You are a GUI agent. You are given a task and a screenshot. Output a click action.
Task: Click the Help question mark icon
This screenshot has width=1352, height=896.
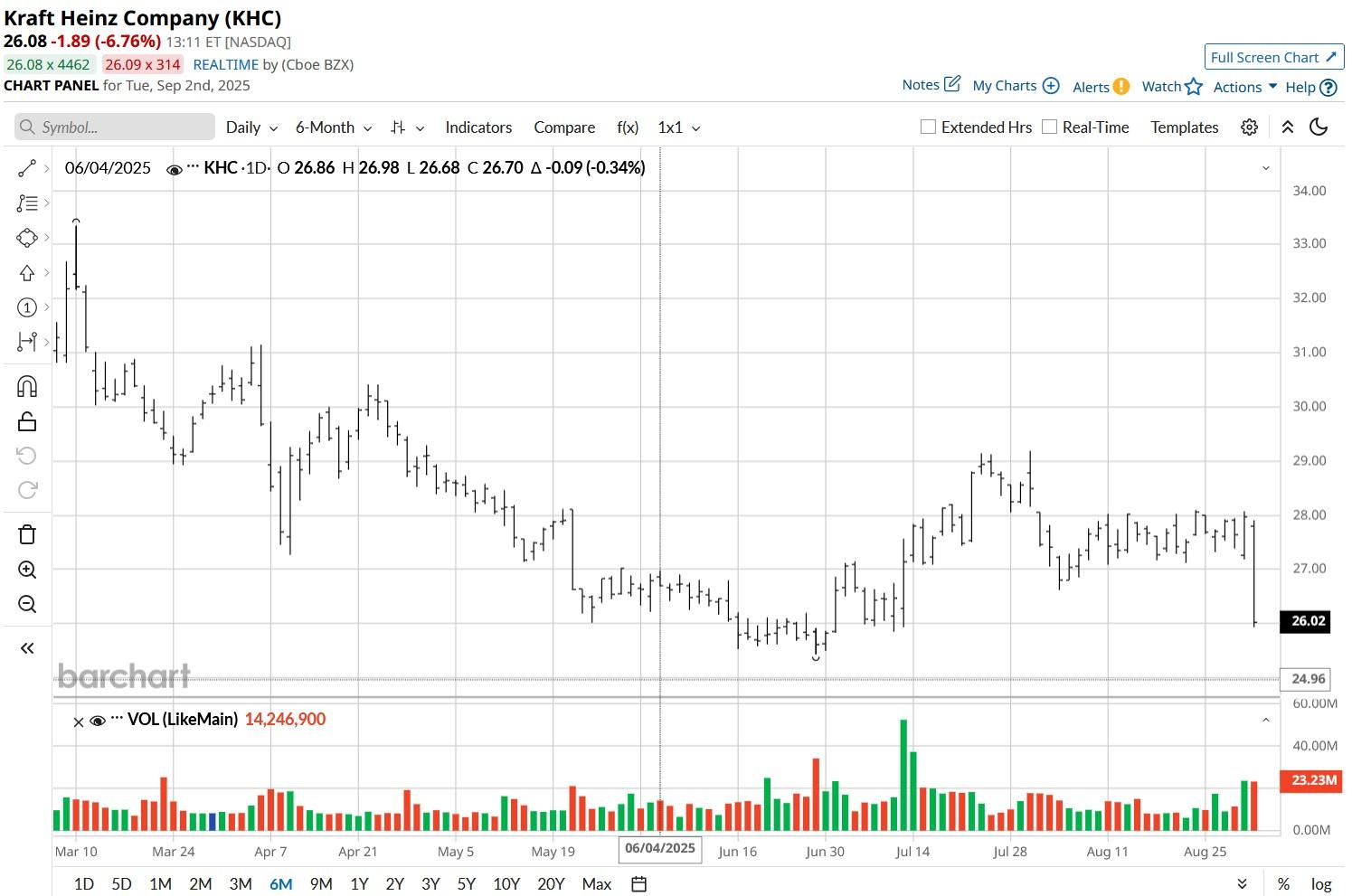tap(1328, 88)
